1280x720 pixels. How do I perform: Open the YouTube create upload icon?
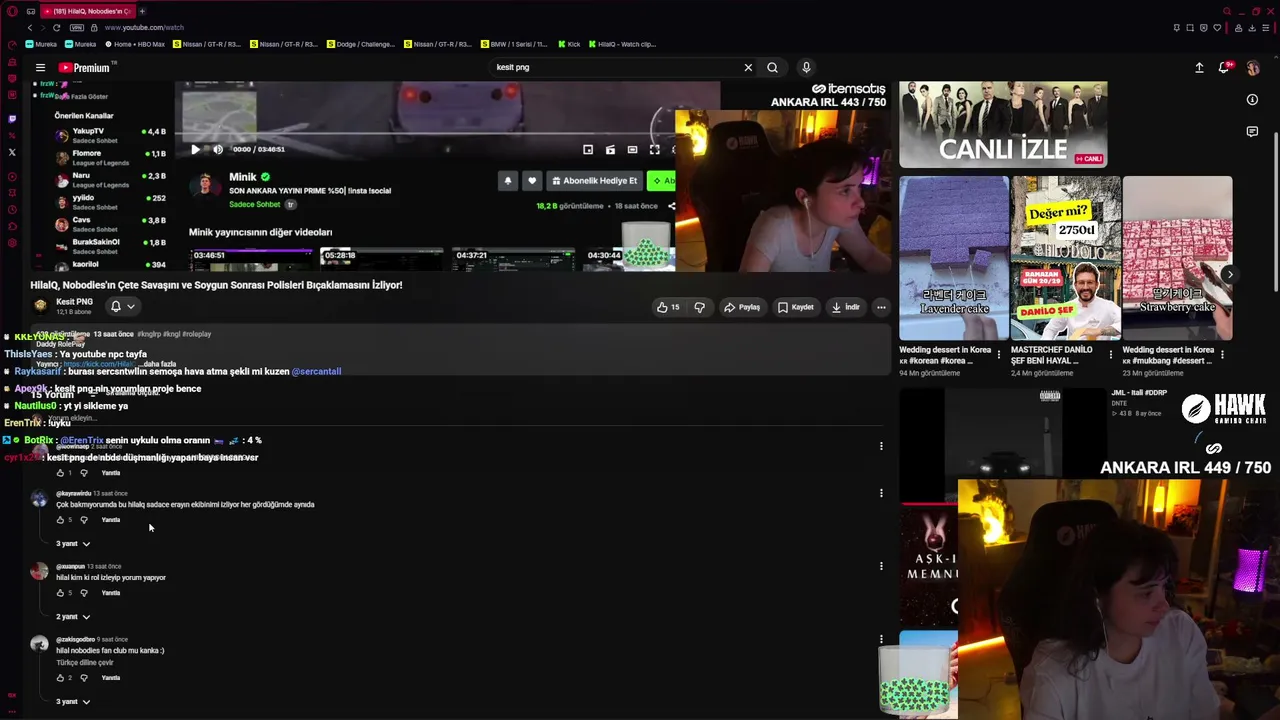coord(1199,68)
